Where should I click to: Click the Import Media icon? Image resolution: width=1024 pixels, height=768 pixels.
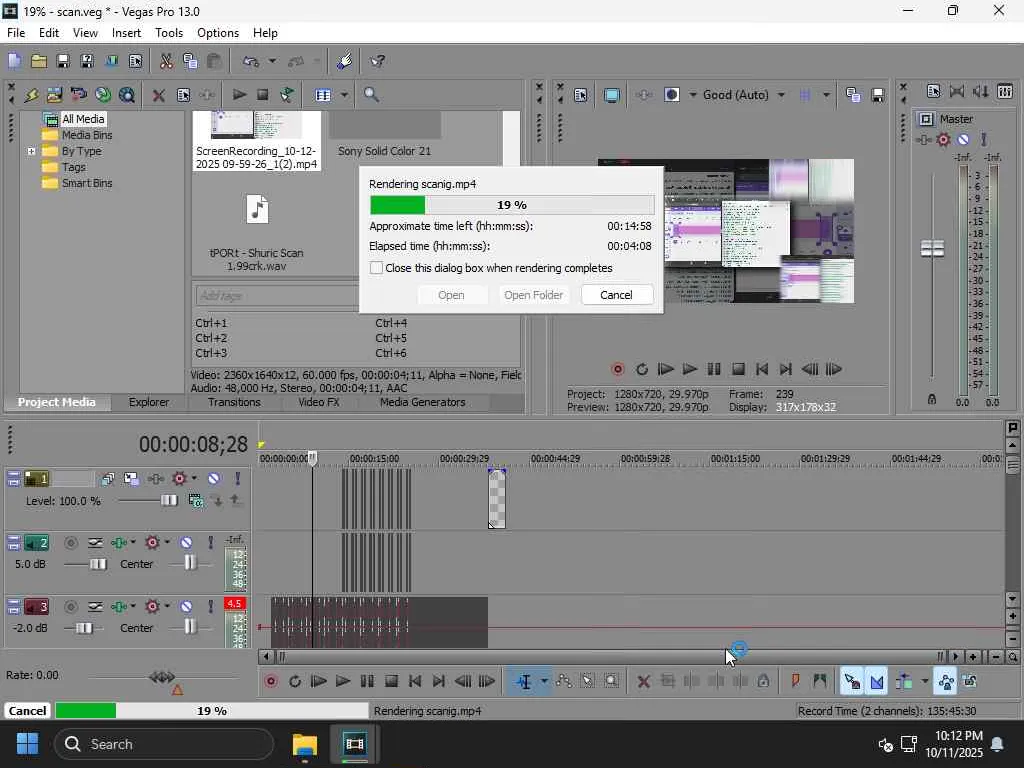coord(54,95)
